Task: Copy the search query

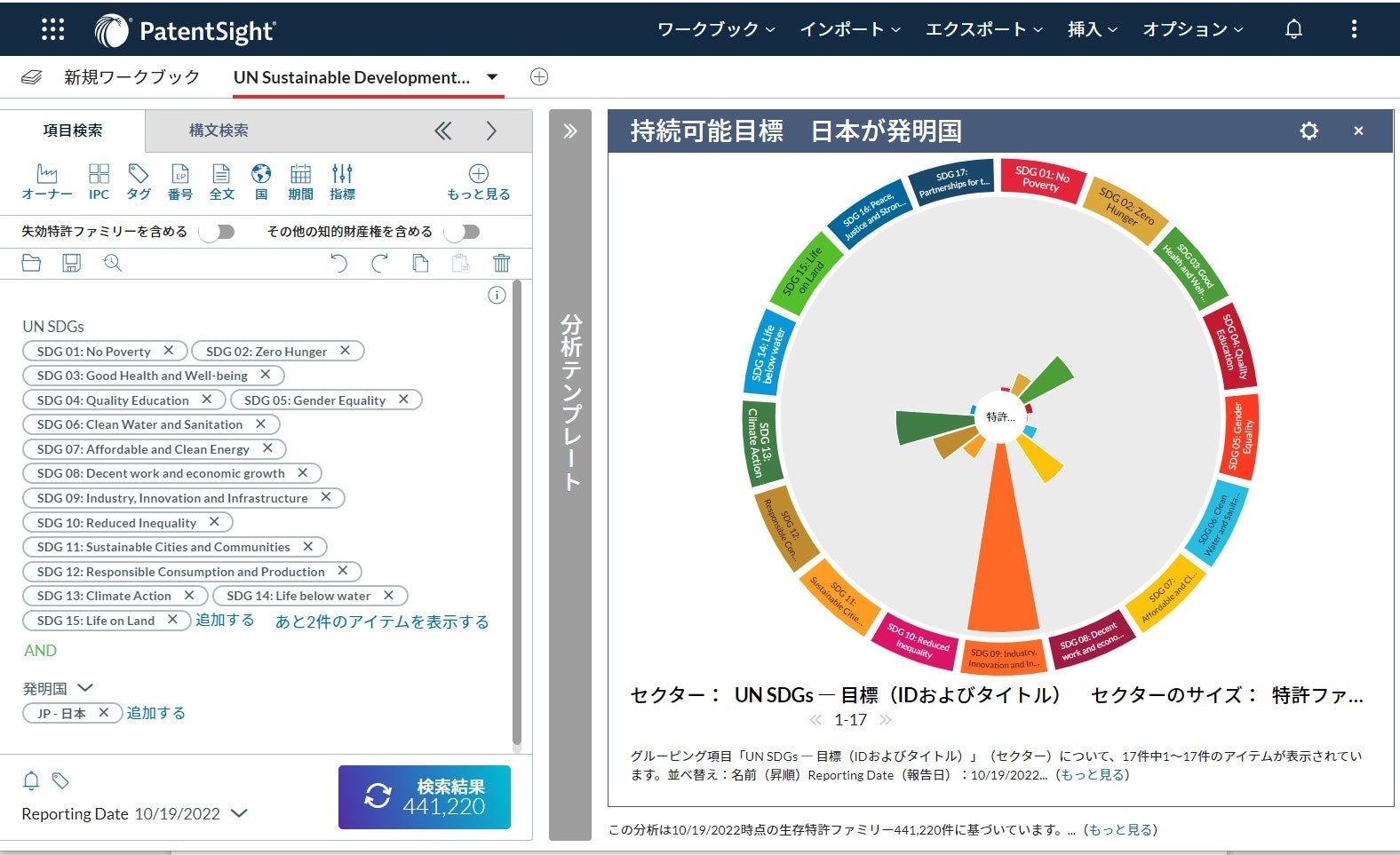Action: point(420,263)
